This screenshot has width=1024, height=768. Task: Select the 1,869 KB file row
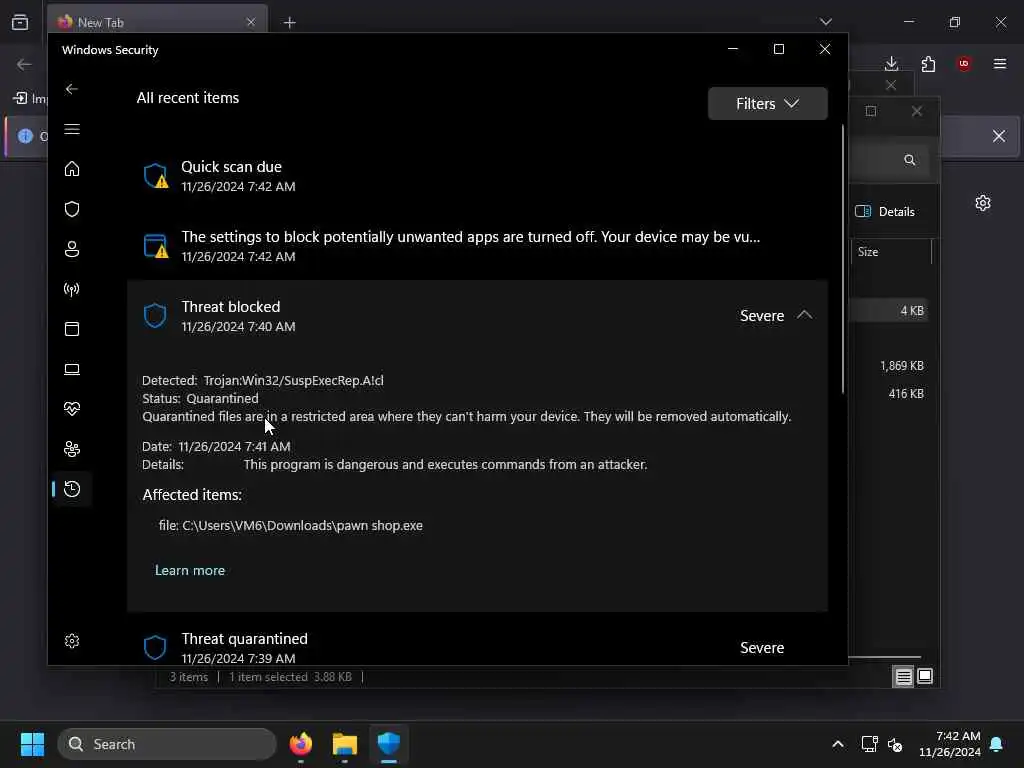(x=889, y=366)
